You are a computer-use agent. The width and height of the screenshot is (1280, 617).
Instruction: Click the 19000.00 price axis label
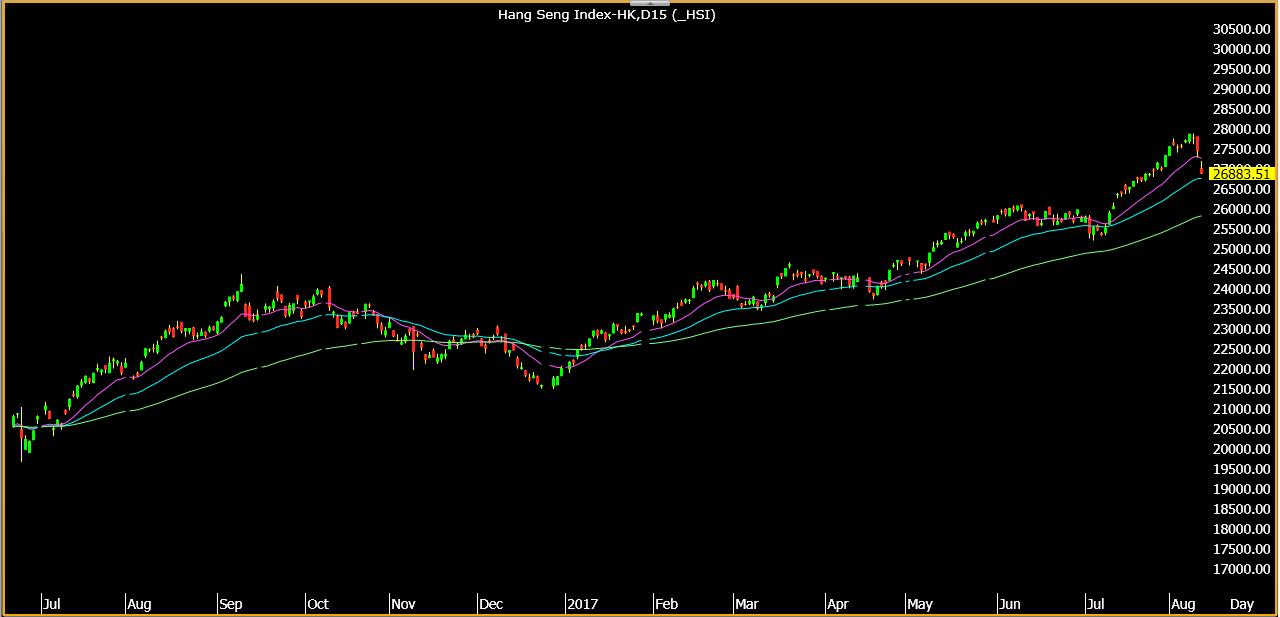1240,489
